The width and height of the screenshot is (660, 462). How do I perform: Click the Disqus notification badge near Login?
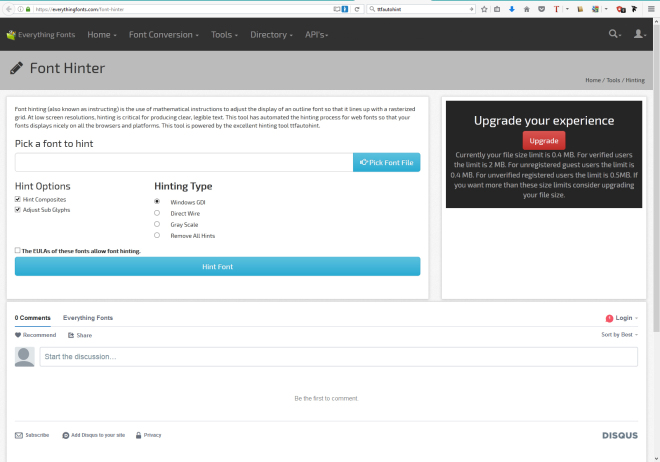pyautogui.click(x=609, y=319)
